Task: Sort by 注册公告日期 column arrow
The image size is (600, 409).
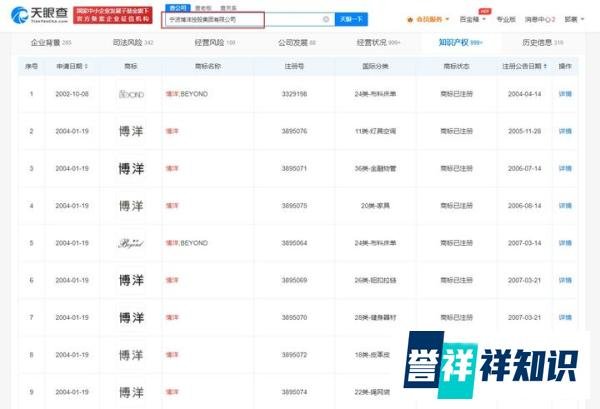Action: 545,66
